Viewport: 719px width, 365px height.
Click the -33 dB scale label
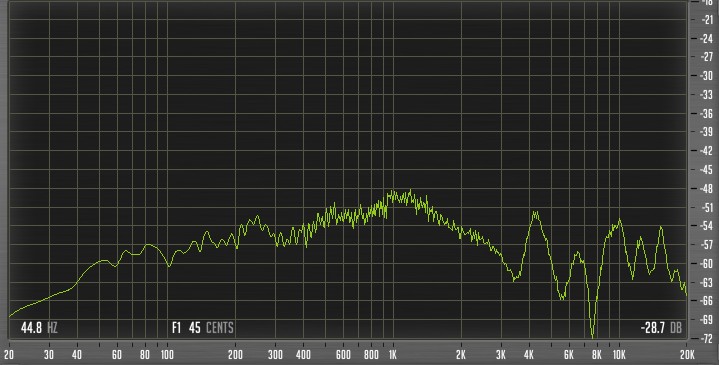click(x=707, y=94)
